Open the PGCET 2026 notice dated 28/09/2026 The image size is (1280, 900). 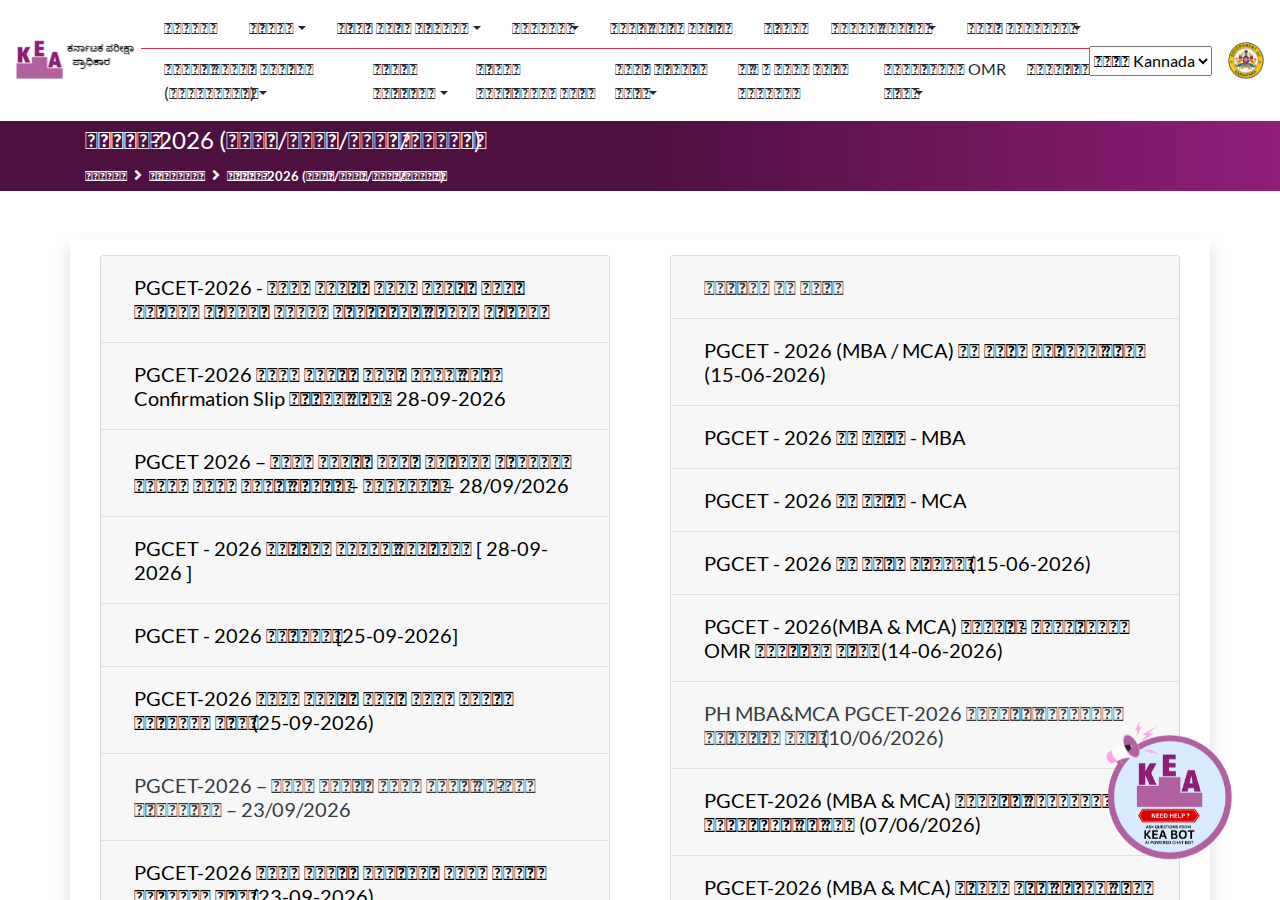tap(355, 473)
